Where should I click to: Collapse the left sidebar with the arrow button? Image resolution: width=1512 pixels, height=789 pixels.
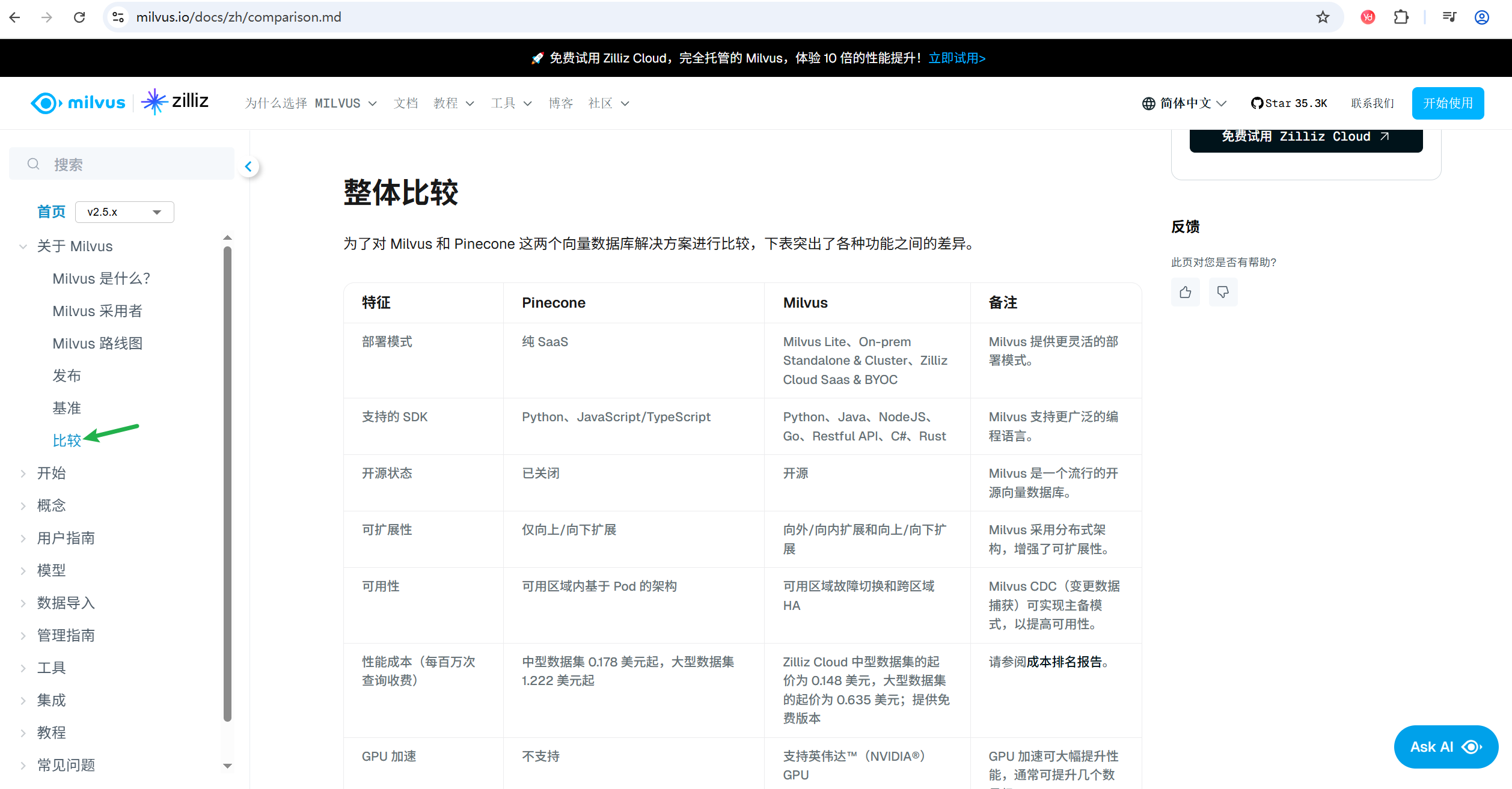point(248,166)
